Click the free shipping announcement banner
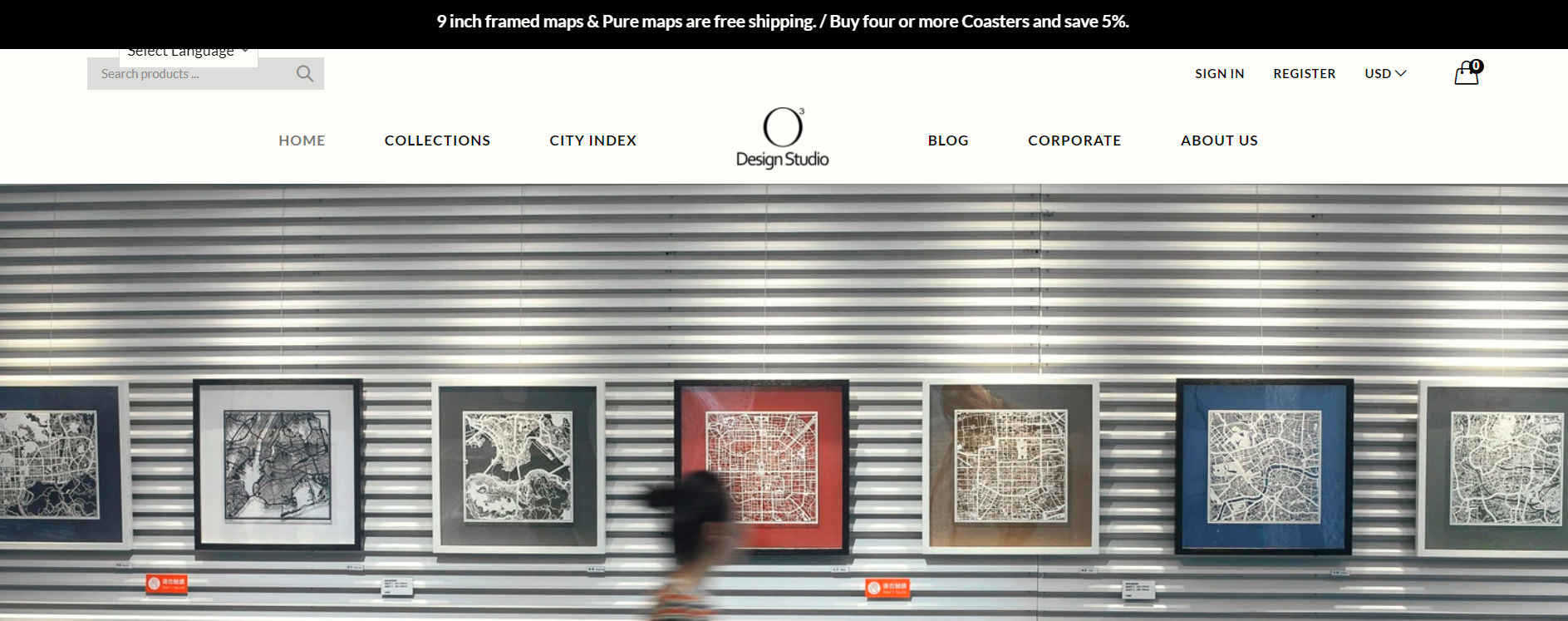 point(784,22)
